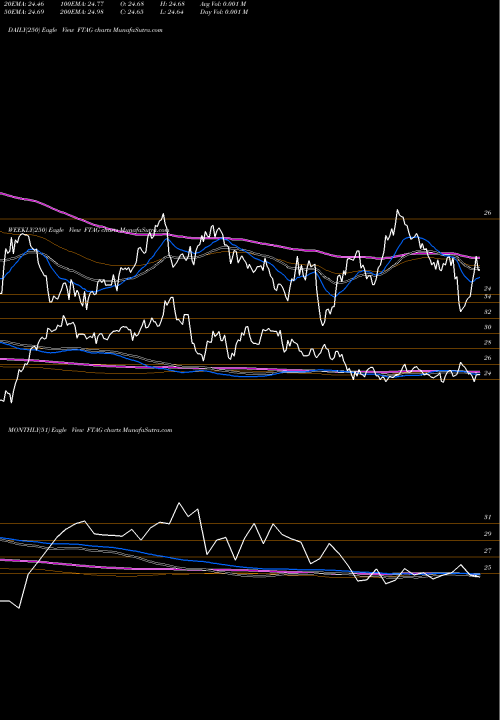The image size is (500, 720).
Task: Click the '31' monthly axis label
Action: 488,517
